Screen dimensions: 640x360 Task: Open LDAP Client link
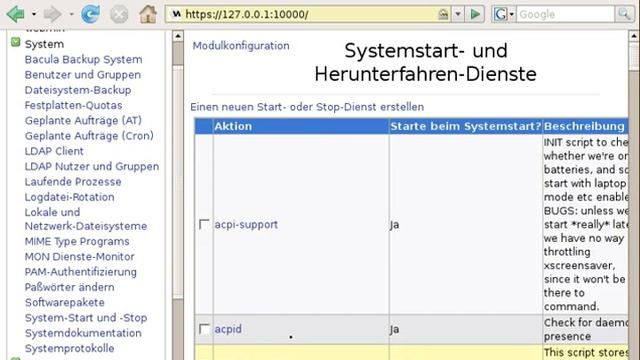54,151
